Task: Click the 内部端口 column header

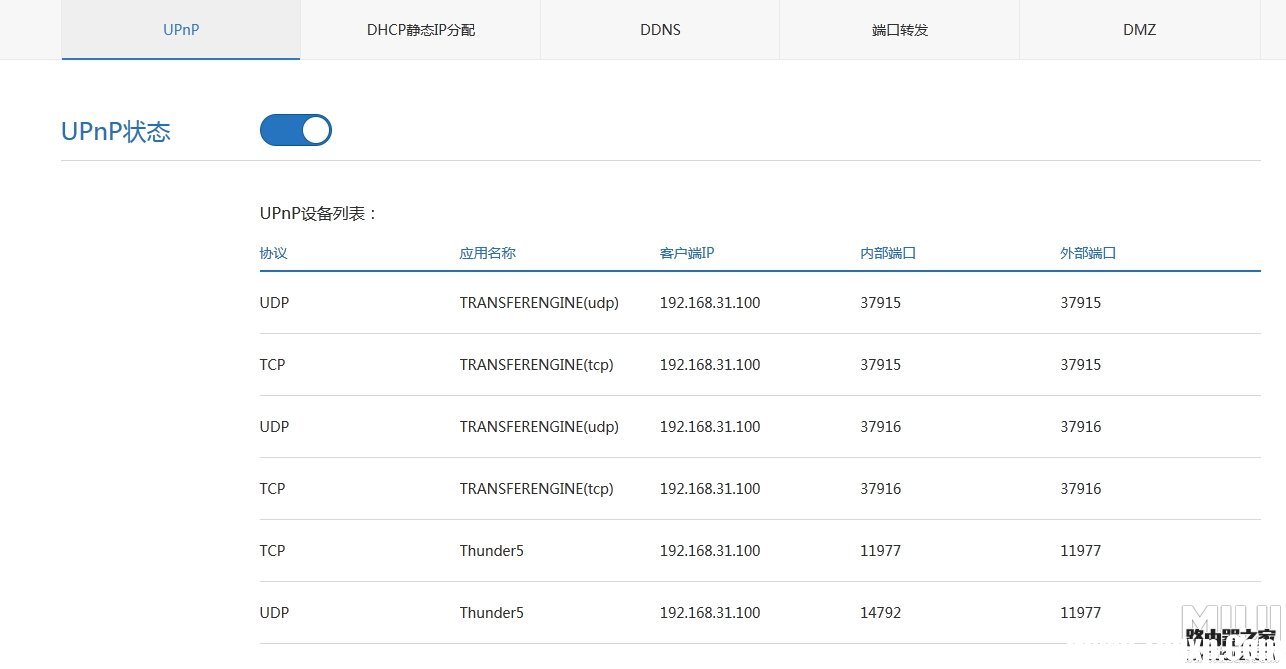Action: coord(888,253)
